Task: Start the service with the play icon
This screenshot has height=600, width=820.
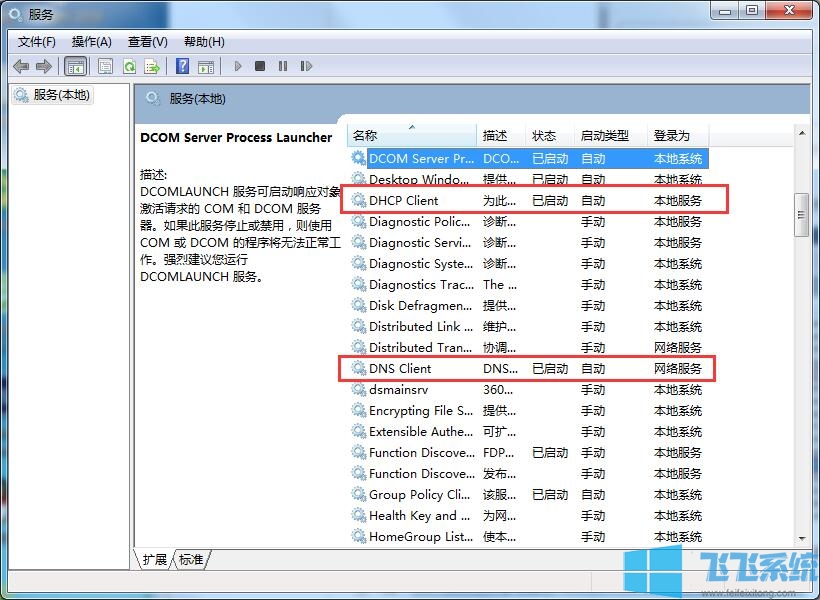Action: (238, 66)
